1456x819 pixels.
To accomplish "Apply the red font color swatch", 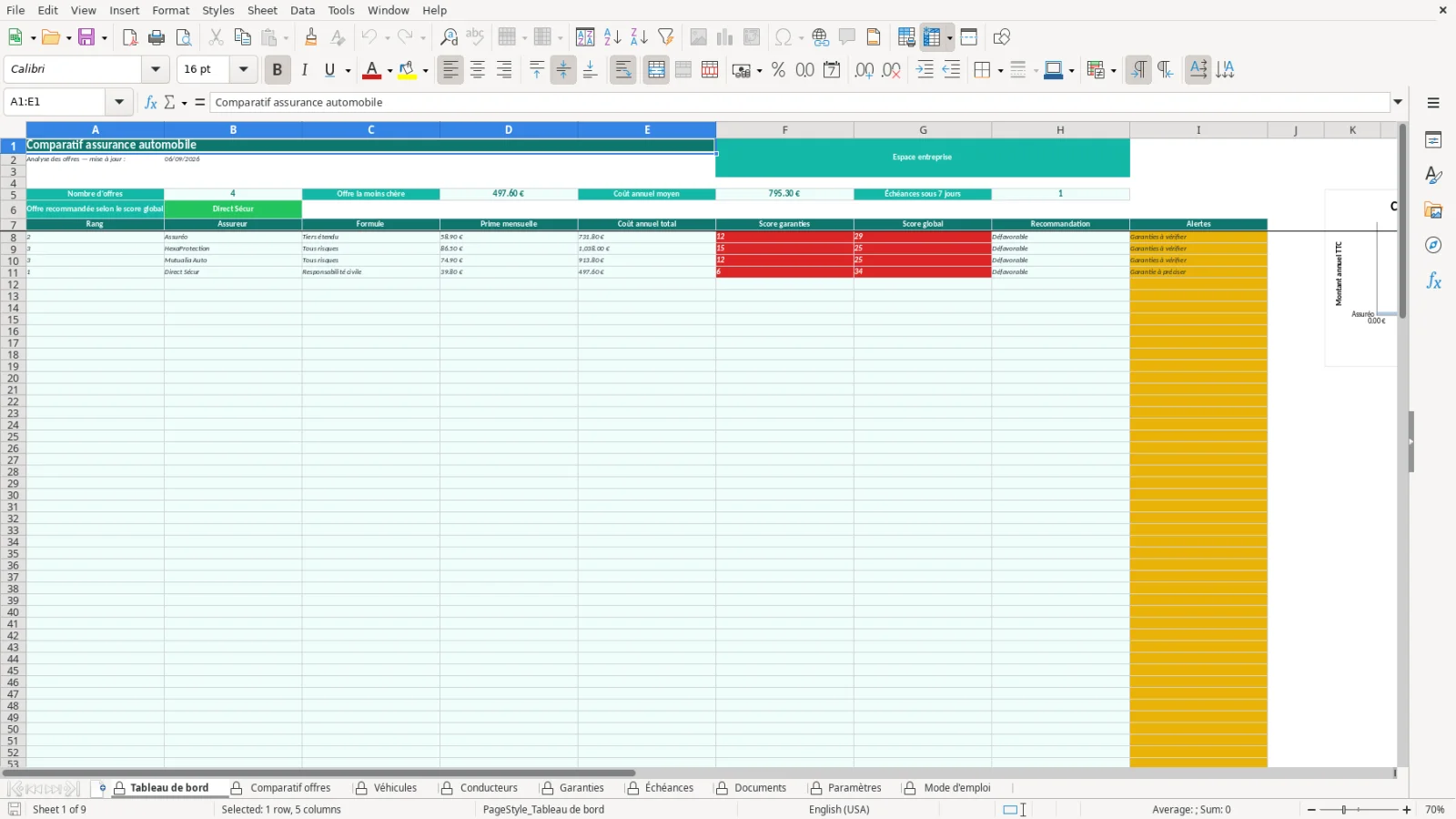I will pos(372,70).
